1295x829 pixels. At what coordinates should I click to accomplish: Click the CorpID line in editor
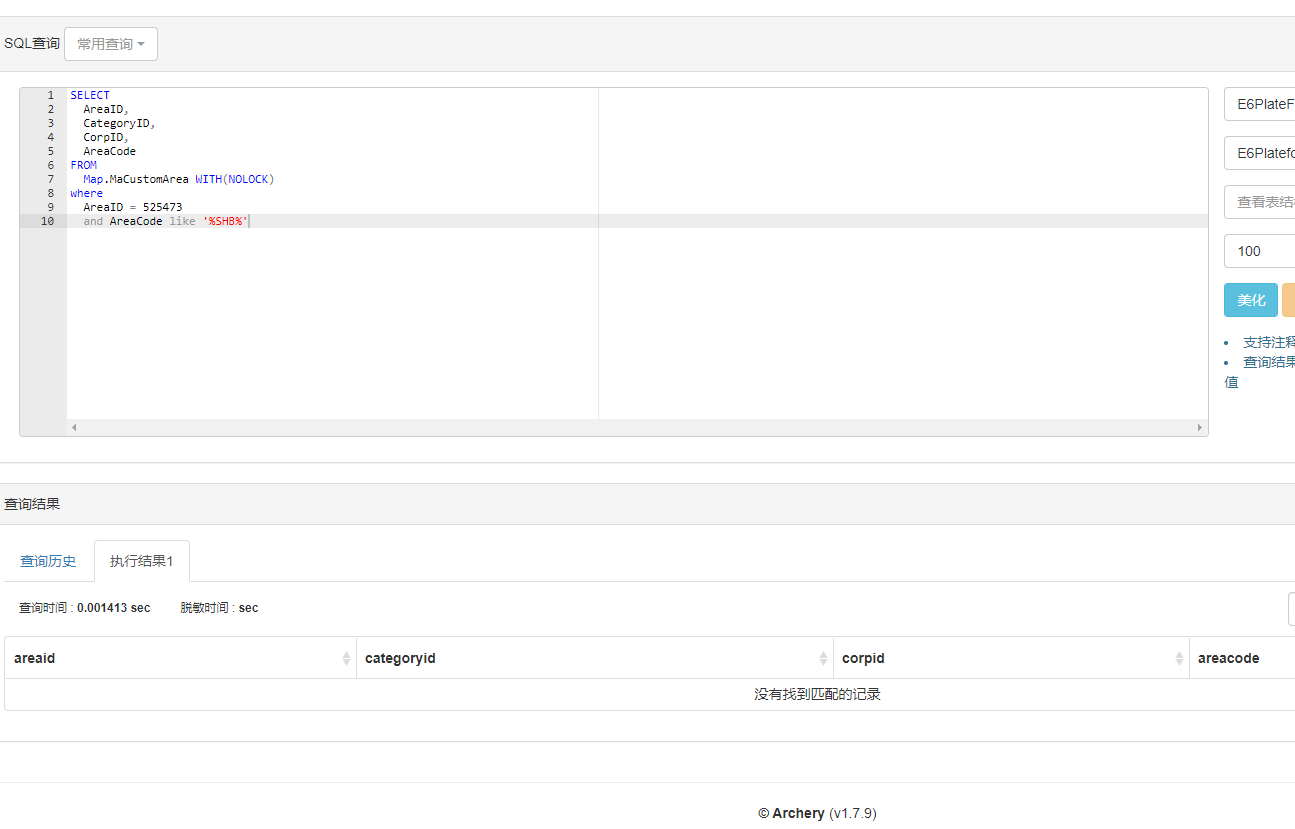(x=106, y=137)
